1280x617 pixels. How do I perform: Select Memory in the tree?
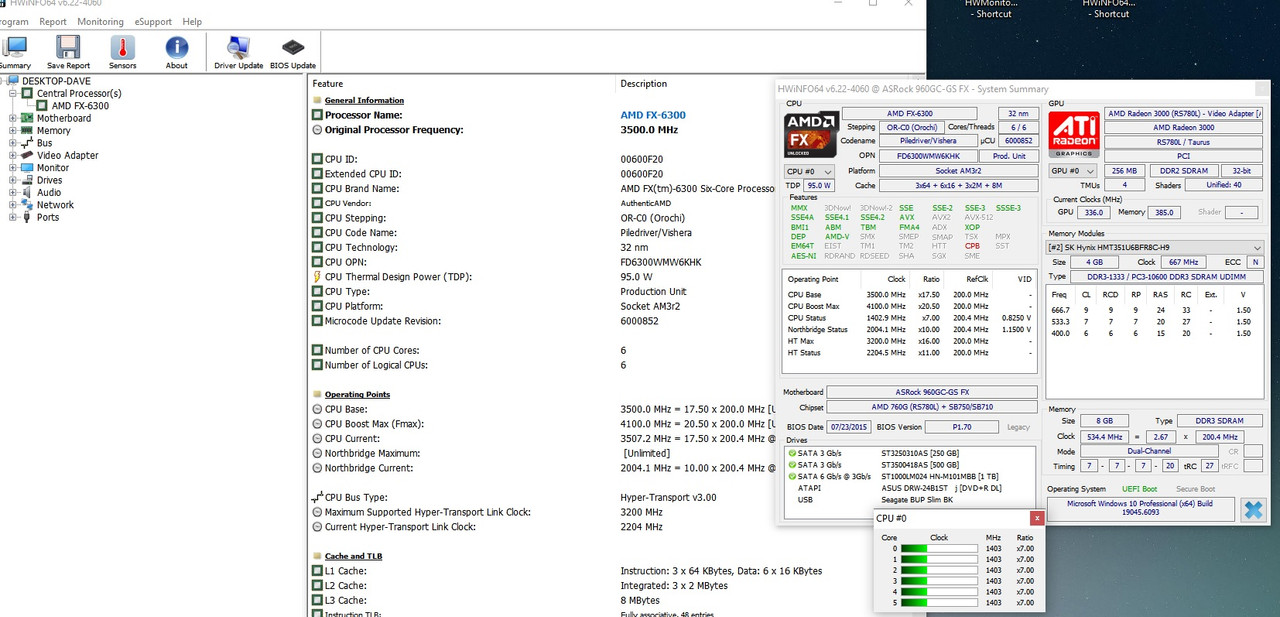54,130
